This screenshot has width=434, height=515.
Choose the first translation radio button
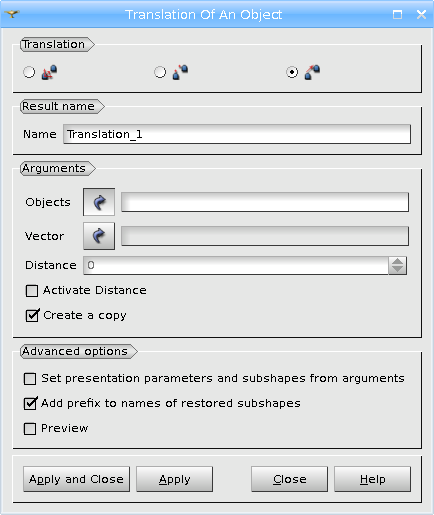(x=29, y=72)
